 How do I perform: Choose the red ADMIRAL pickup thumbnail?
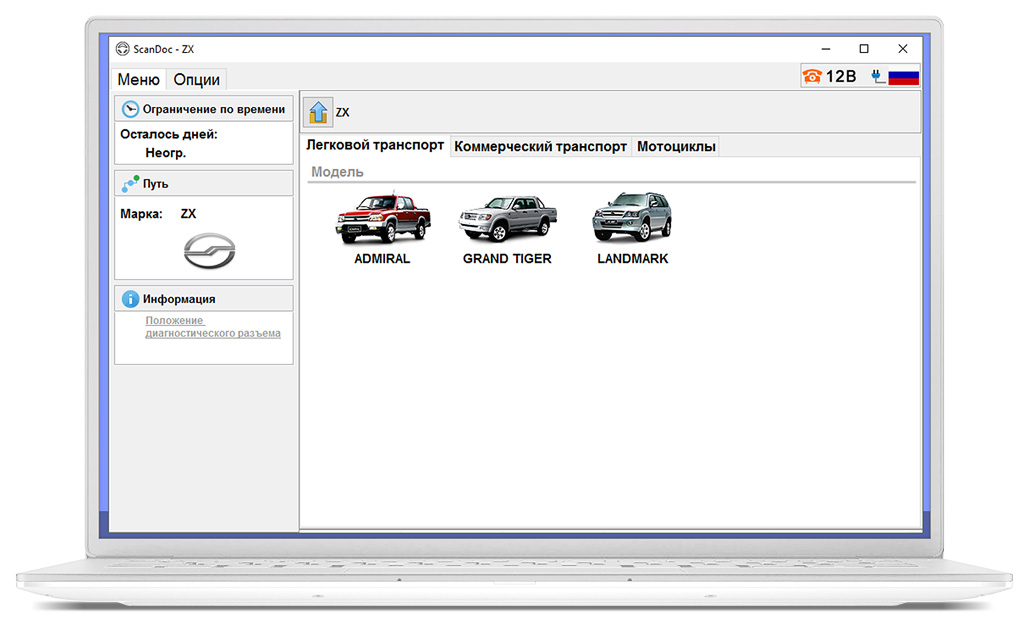(x=383, y=217)
